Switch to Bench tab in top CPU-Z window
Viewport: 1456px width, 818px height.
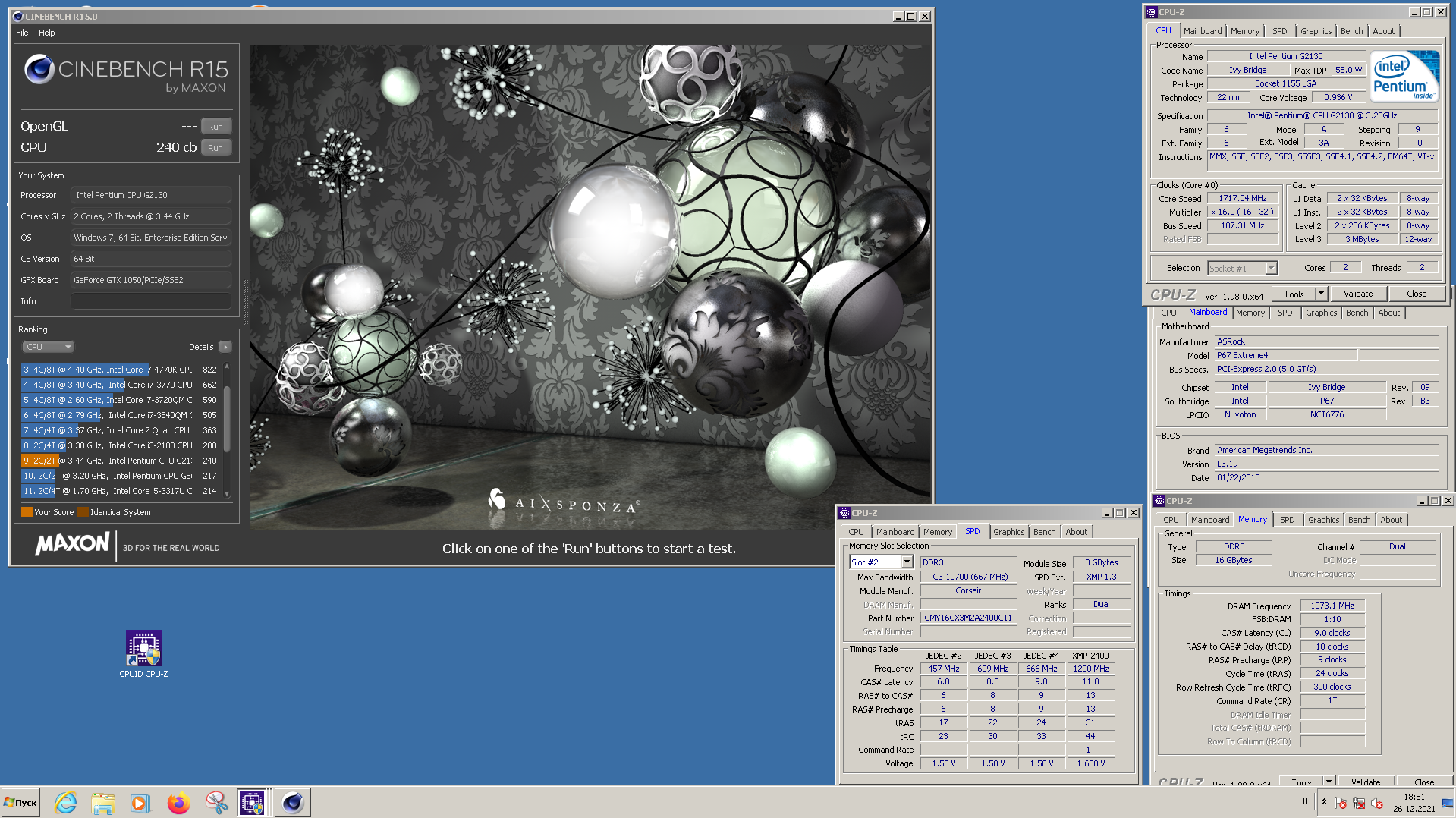1351,31
